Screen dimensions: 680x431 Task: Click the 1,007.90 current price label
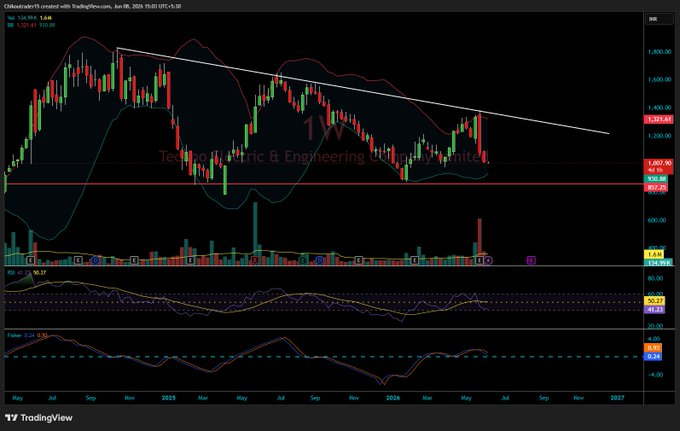659,167
